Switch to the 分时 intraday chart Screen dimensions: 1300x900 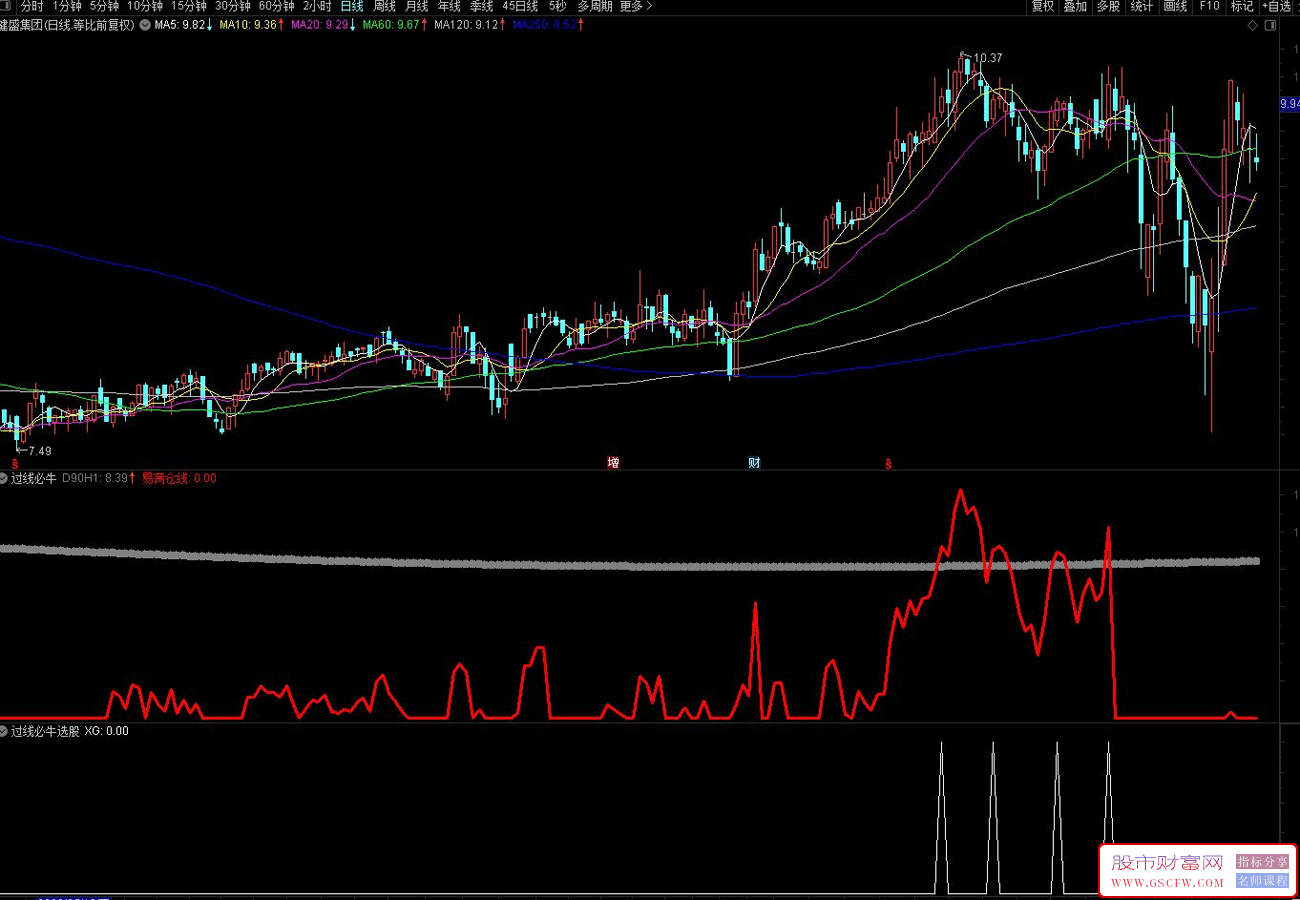click(x=31, y=6)
